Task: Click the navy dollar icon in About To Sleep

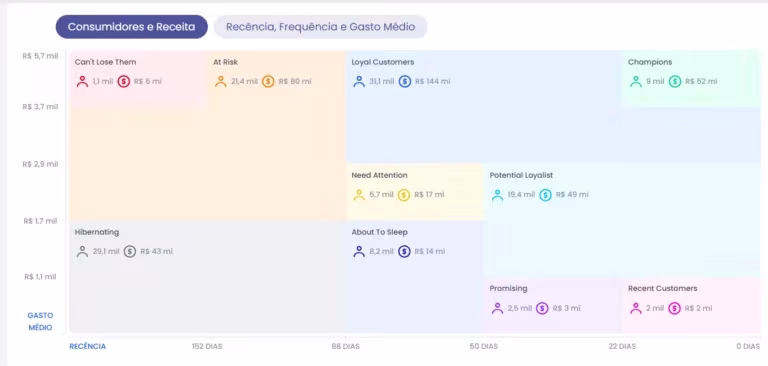Action: coord(404,252)
